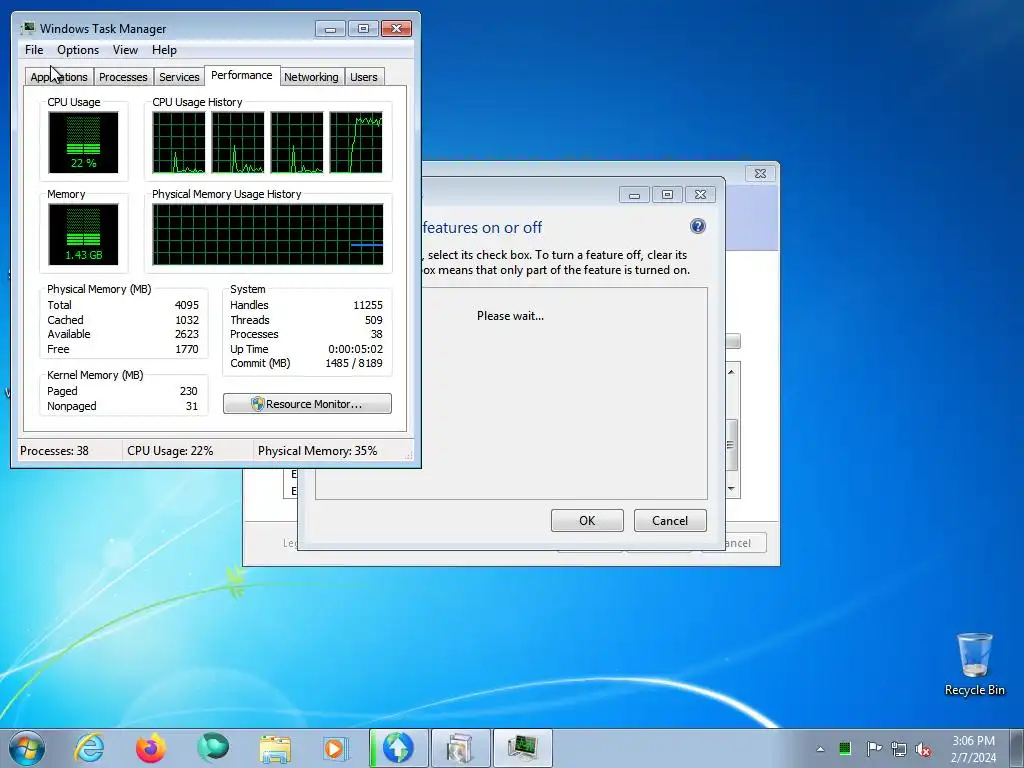Open the network tray icon
This screenshot has height=768, width=1024.
(899, 749)
